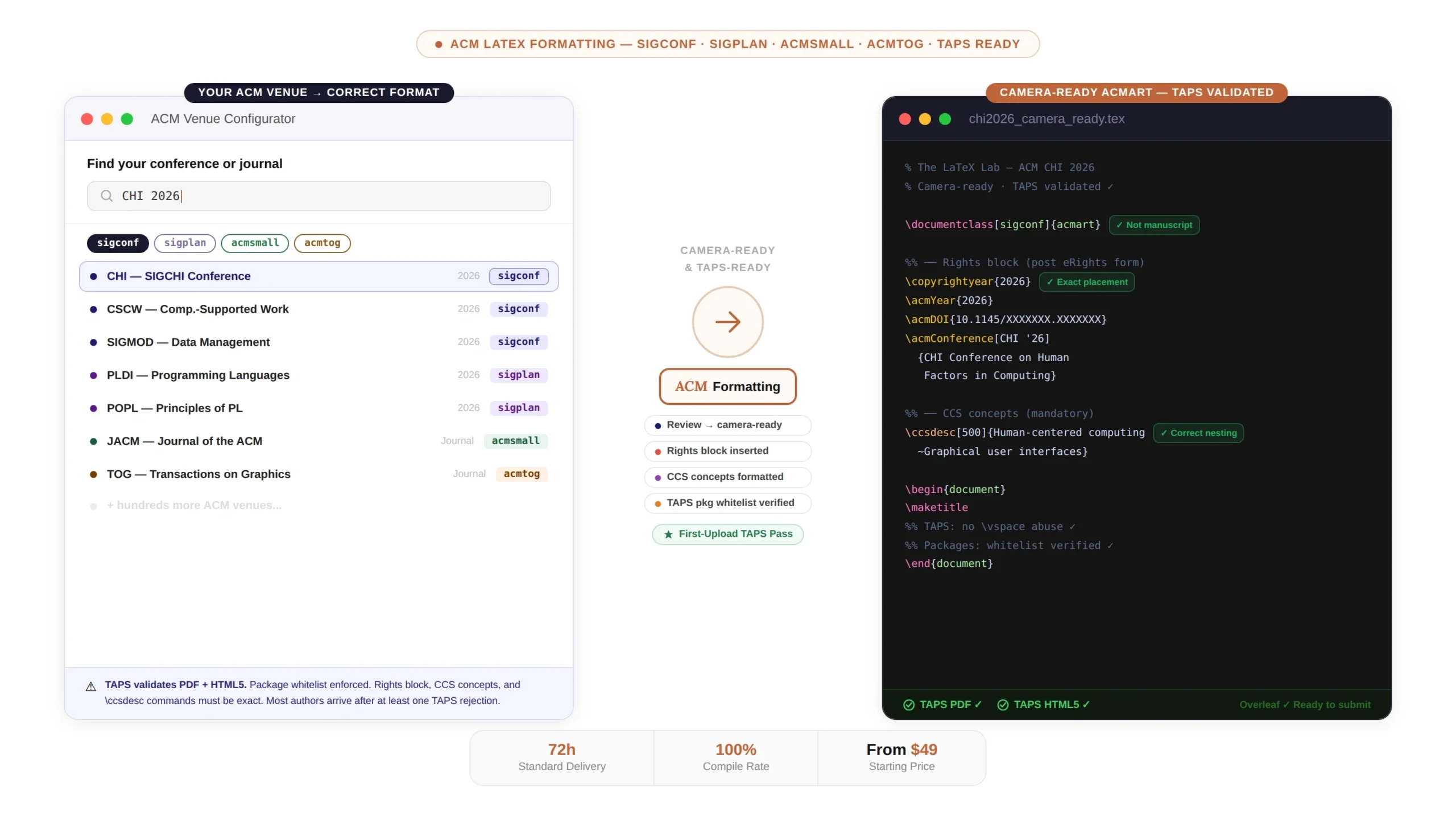This screenshot has height=816, width=1456.
Task: Toggle the acmsmall filter chip
Action: click(255, 243)
